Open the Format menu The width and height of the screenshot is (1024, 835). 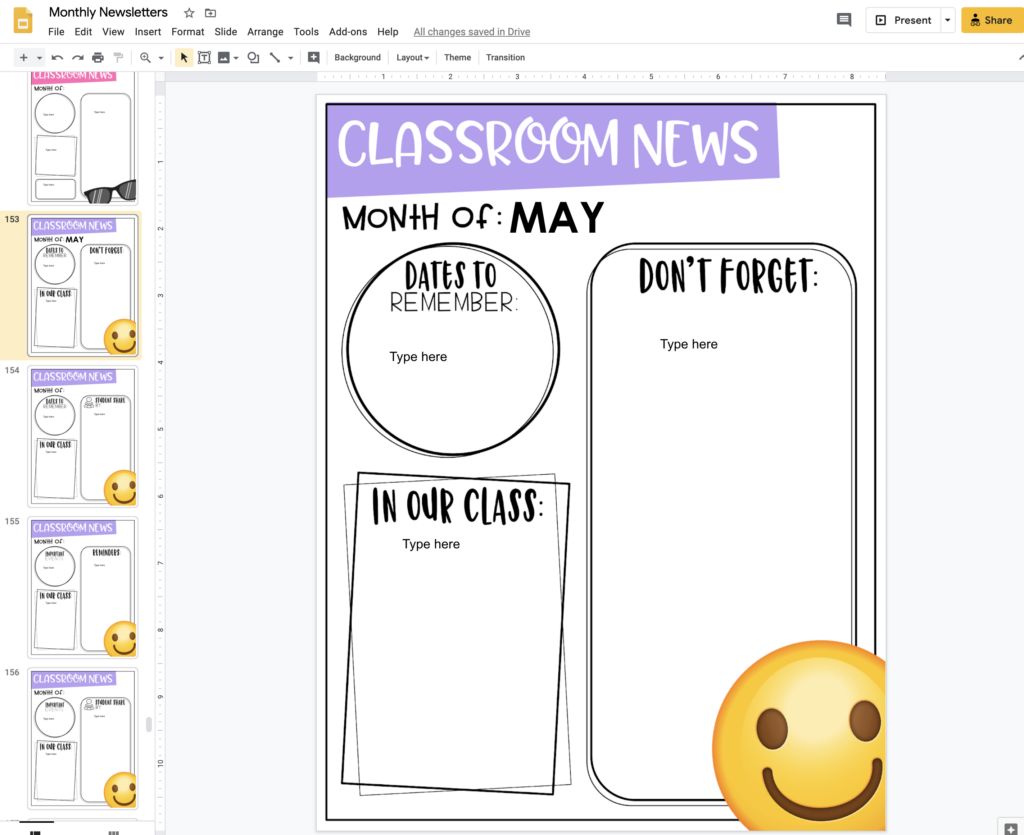coord(187,31)
